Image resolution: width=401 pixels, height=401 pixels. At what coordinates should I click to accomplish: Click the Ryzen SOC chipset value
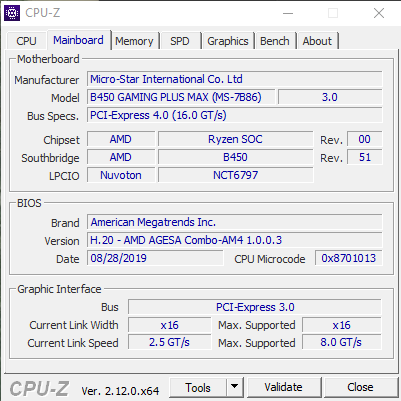point(235,139)
